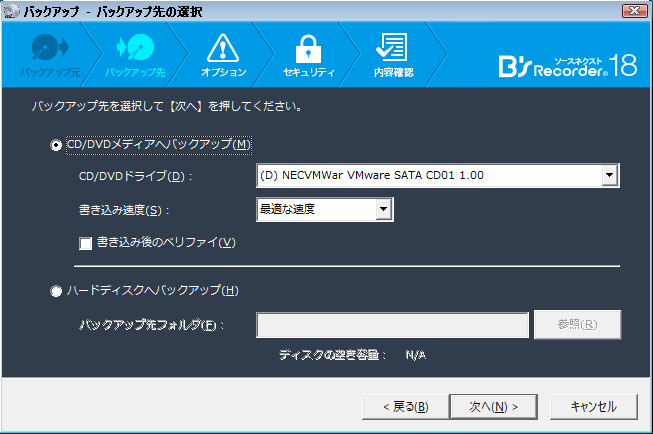This screenshot has height=434, width=653.
Task: Switch to the セキュリティ step label
Action: 308,73
